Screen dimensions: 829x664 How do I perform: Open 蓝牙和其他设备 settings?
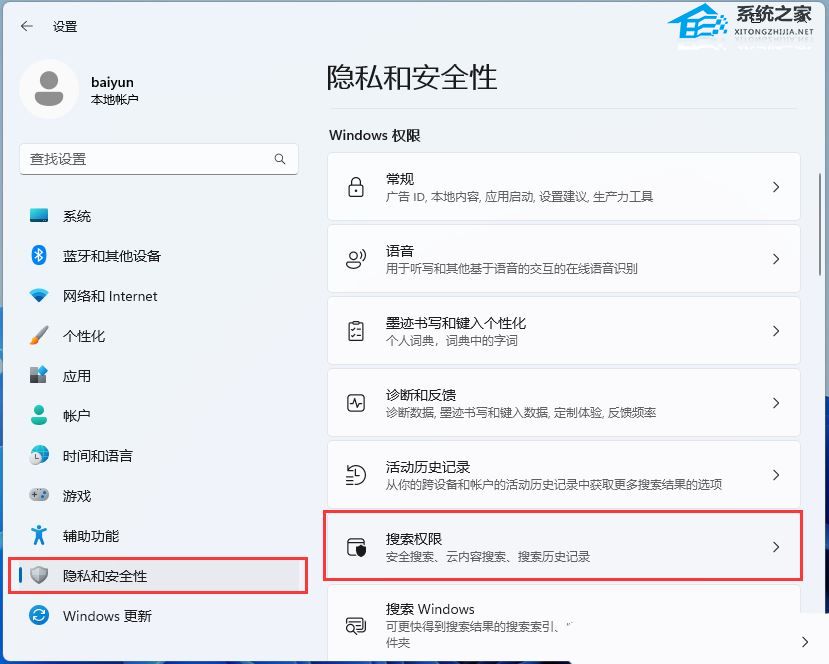159,256
